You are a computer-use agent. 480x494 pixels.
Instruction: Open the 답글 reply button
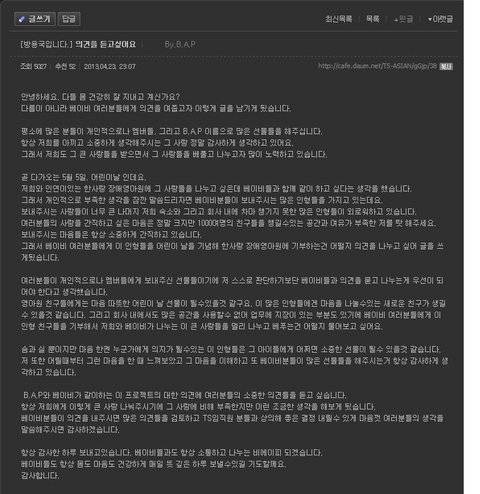click(x=69, y=19)
